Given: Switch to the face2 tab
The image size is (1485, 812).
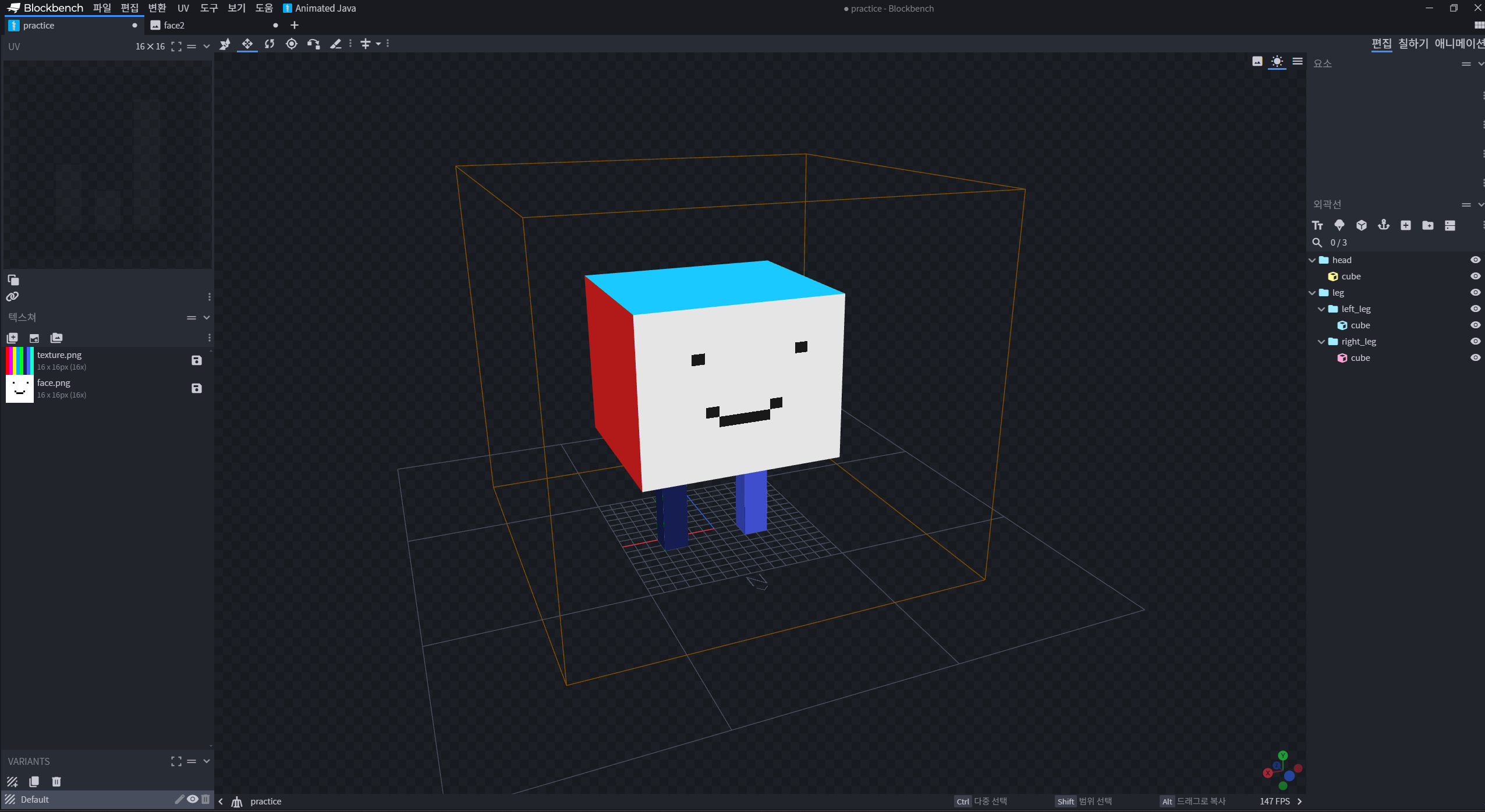Looking at the screenshot, I should click(174, 26).
